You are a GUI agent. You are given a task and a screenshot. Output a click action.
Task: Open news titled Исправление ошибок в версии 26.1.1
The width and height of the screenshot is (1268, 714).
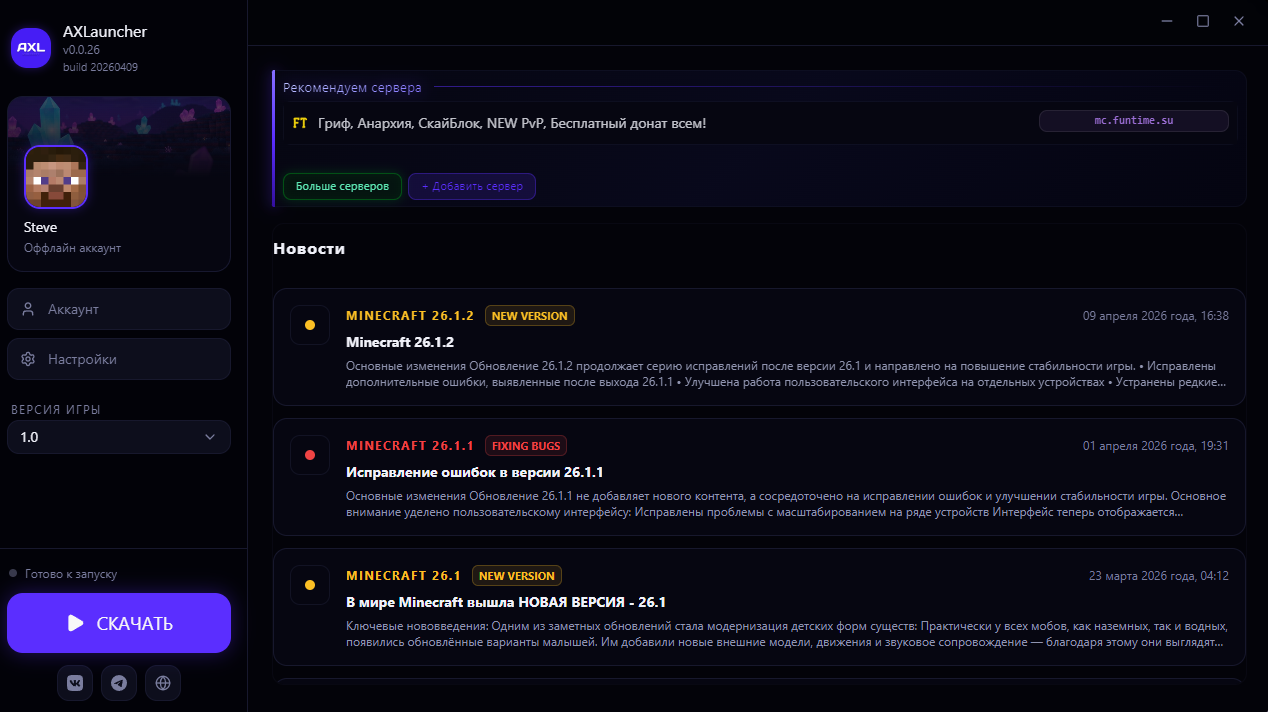point(475,472)
